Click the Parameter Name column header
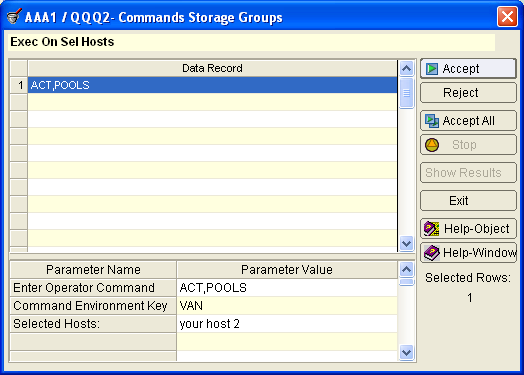 (93, 270)
